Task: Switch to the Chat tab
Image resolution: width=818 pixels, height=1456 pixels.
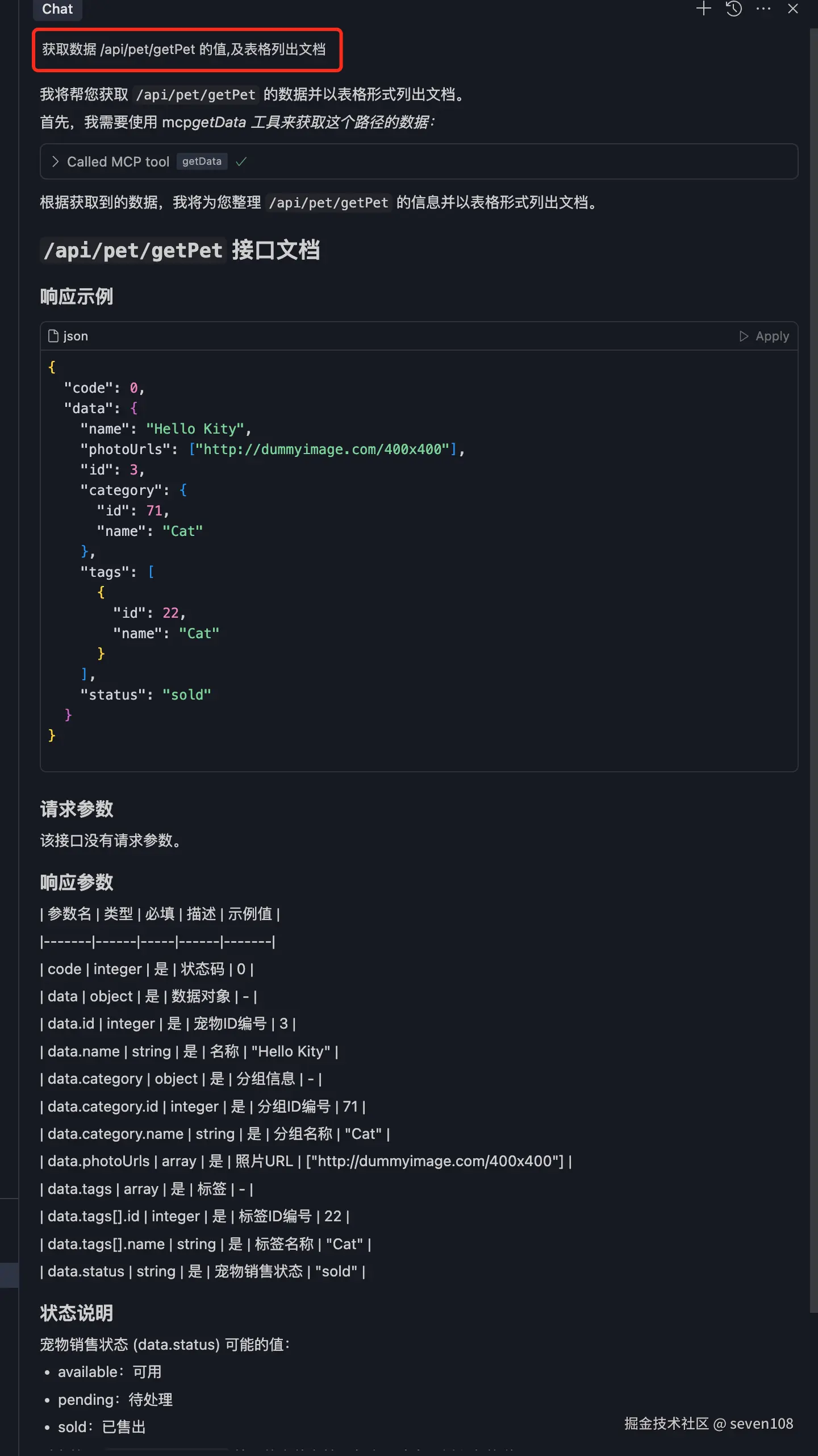Action: [x=57, y=9]
